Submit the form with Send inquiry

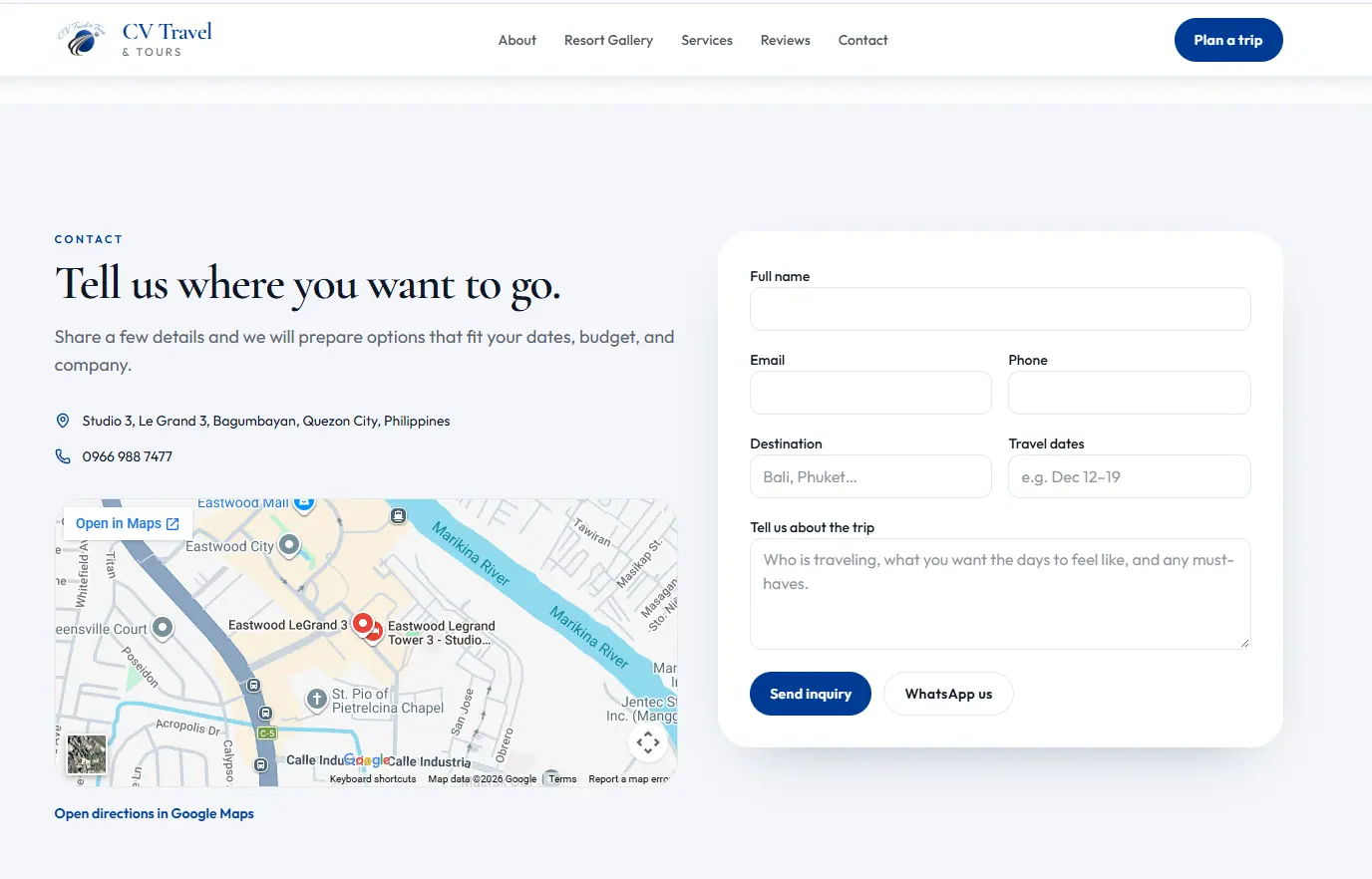pos(811,694)
